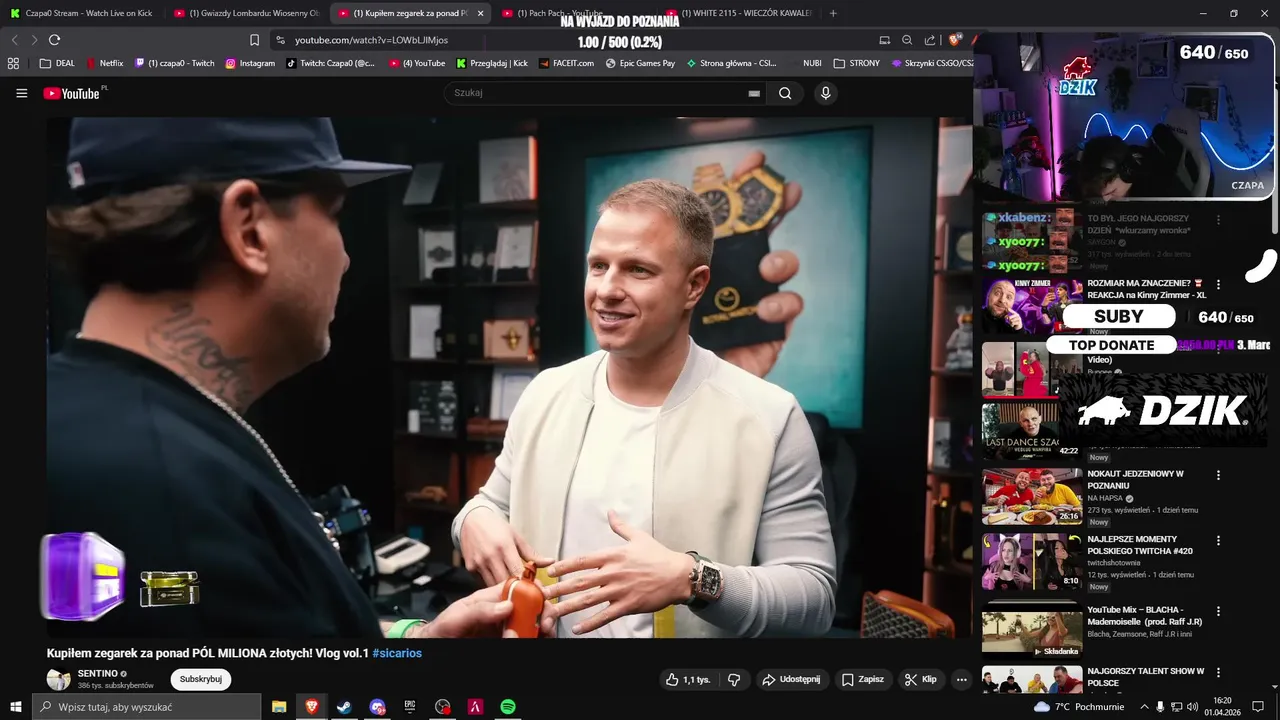This screenshot has height=720, width=1280.
Task: Open Steam from the taskbar
Action: (x=344, y=707)
